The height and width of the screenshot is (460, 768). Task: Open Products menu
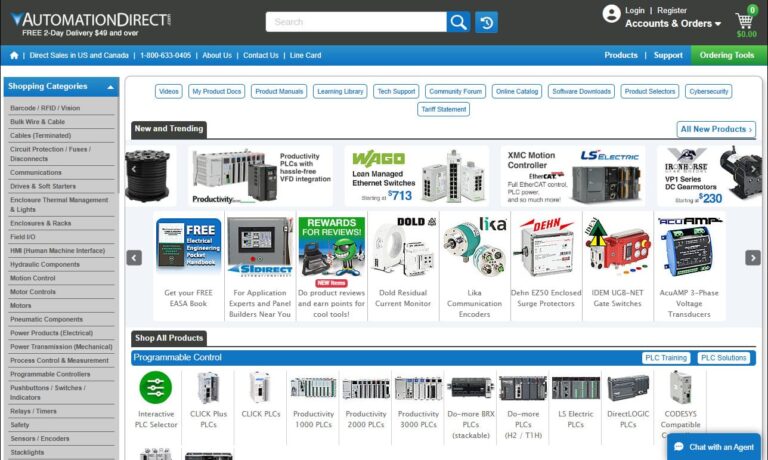[621, 55]
